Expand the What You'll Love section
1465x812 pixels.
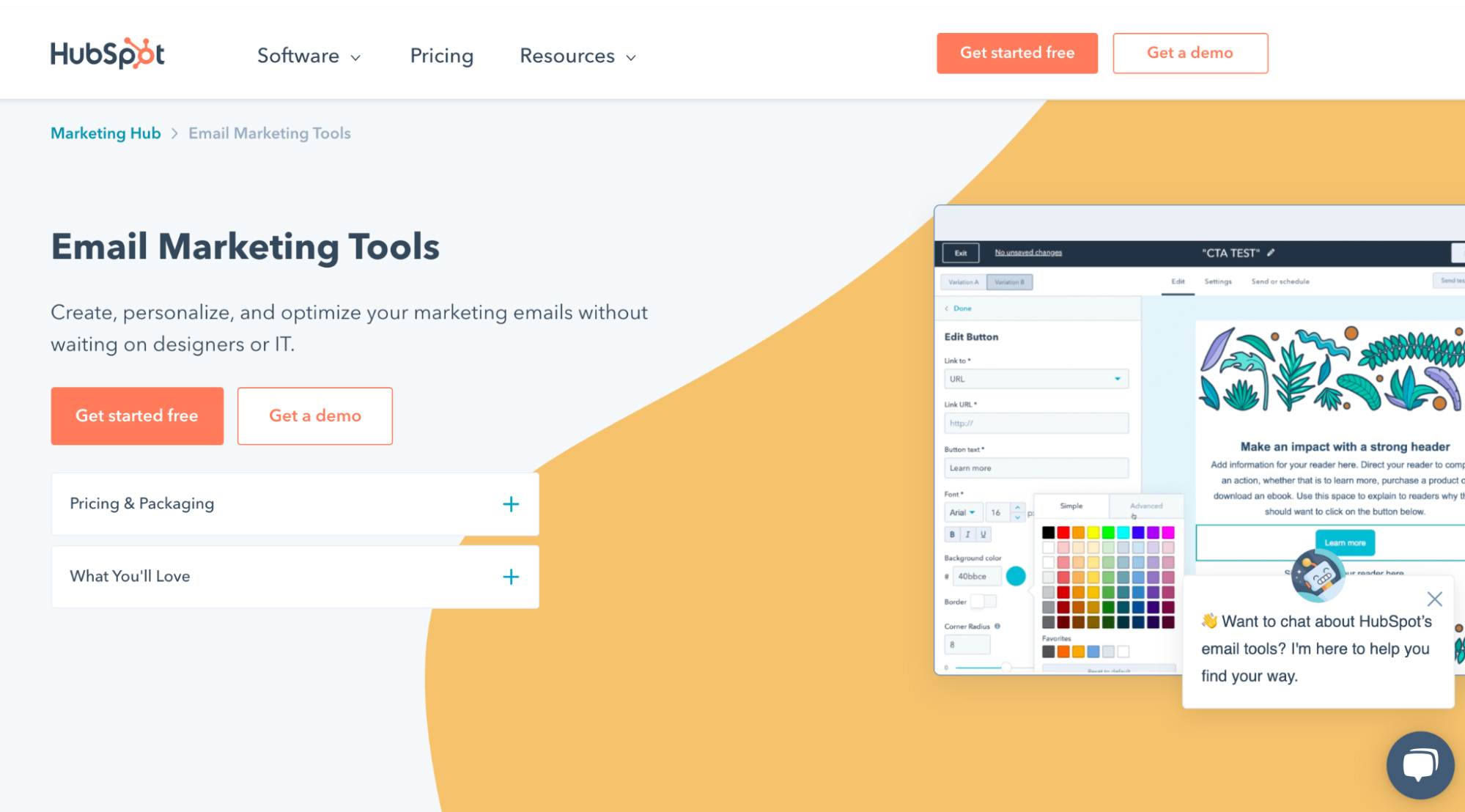(511, 575)
